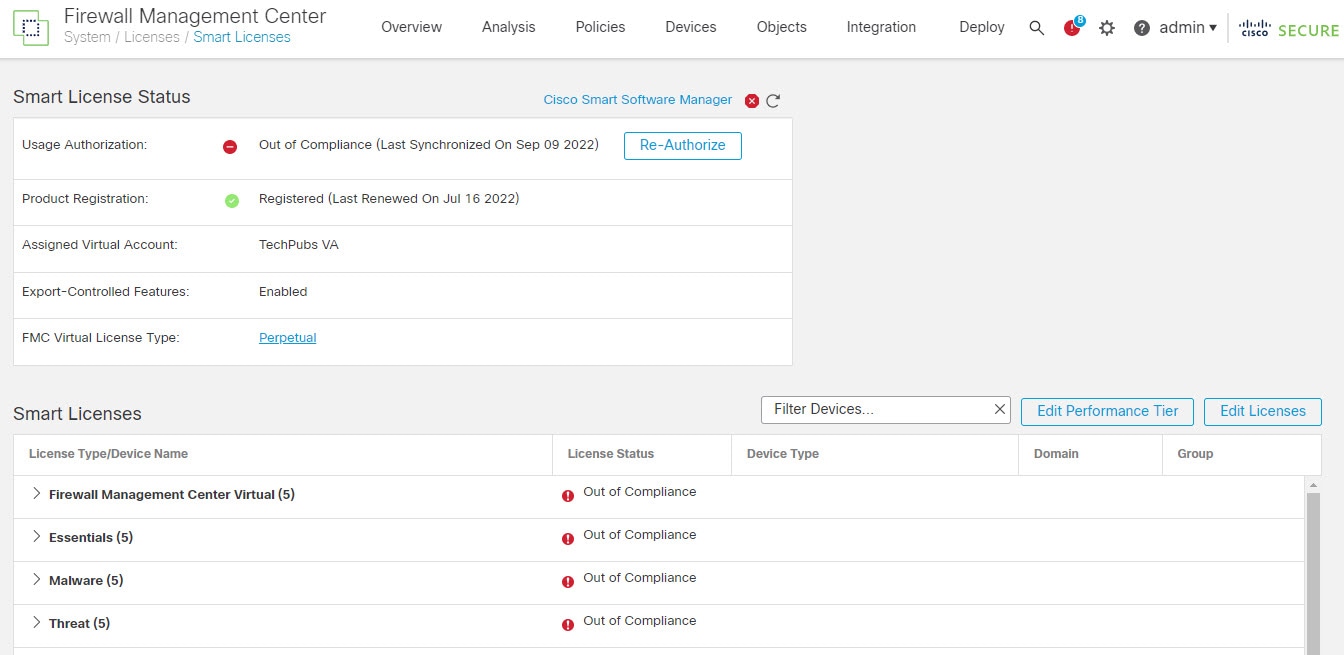This screenshot has width=1344, height=655.
Task: Click the Out of Compliance text in the Threat row
Action: pyautogui.click(x=640, y=621)
